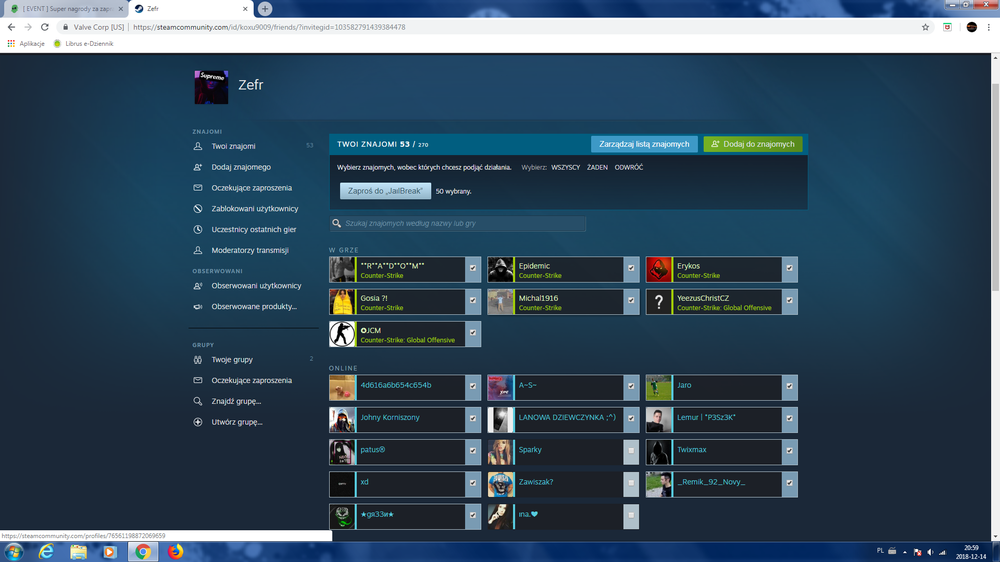Click group pending invitations envelope icon
1000x562 pixels.
point(198,380)
